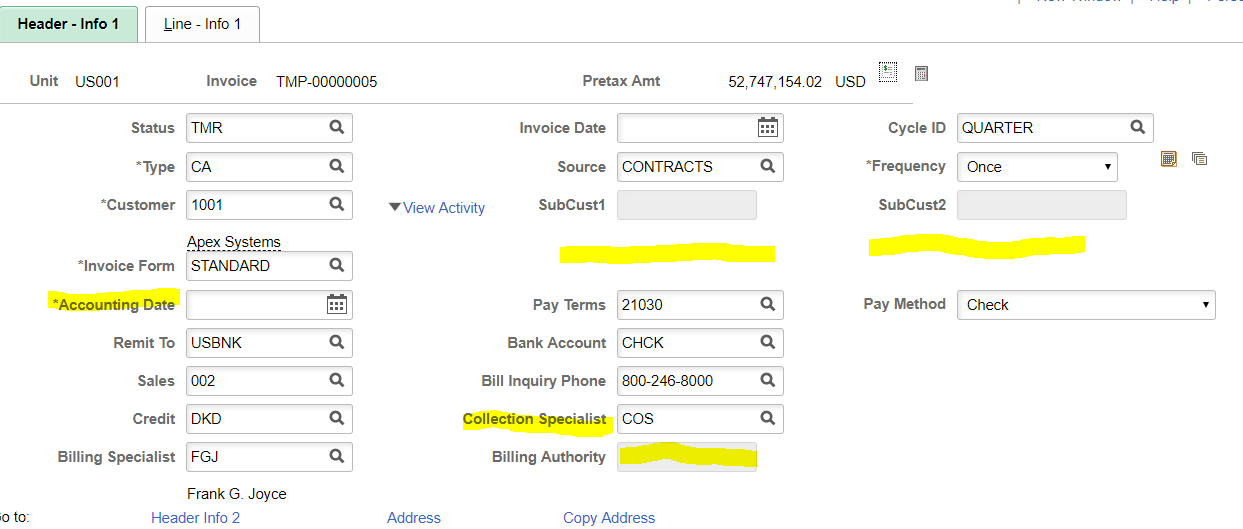Click the copy pages icon beside Frequency
1243x529 pixels.
tap(1200, 159)
